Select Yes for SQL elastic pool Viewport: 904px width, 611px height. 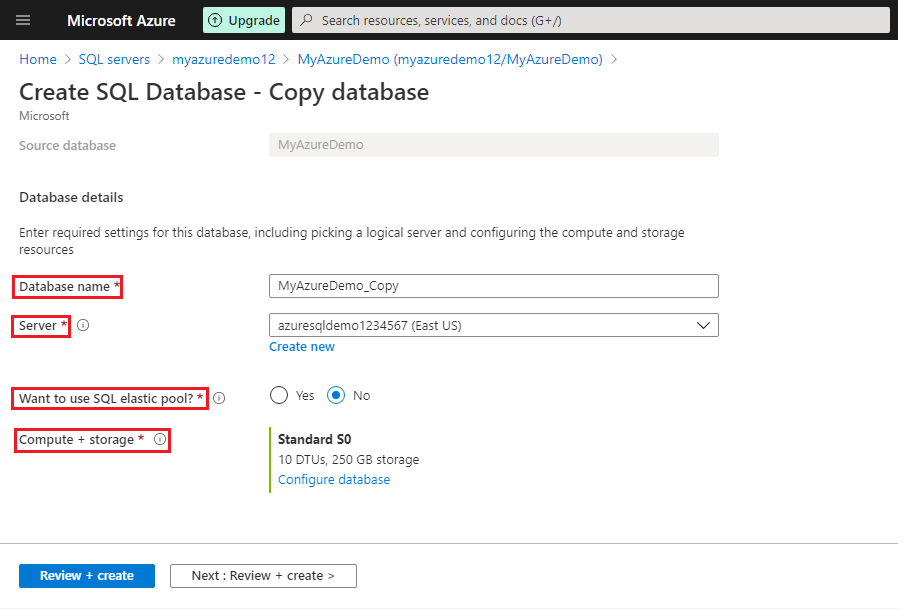pos(280,396)
